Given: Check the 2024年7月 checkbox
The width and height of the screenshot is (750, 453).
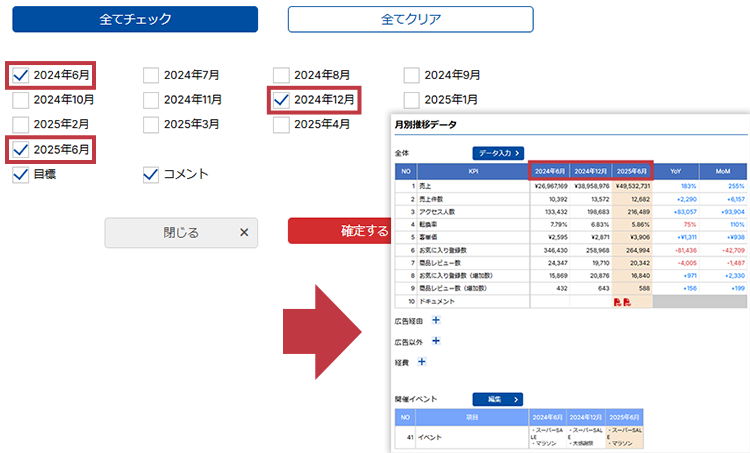Looking at the screenshot, I should click(x=151, y=75).
